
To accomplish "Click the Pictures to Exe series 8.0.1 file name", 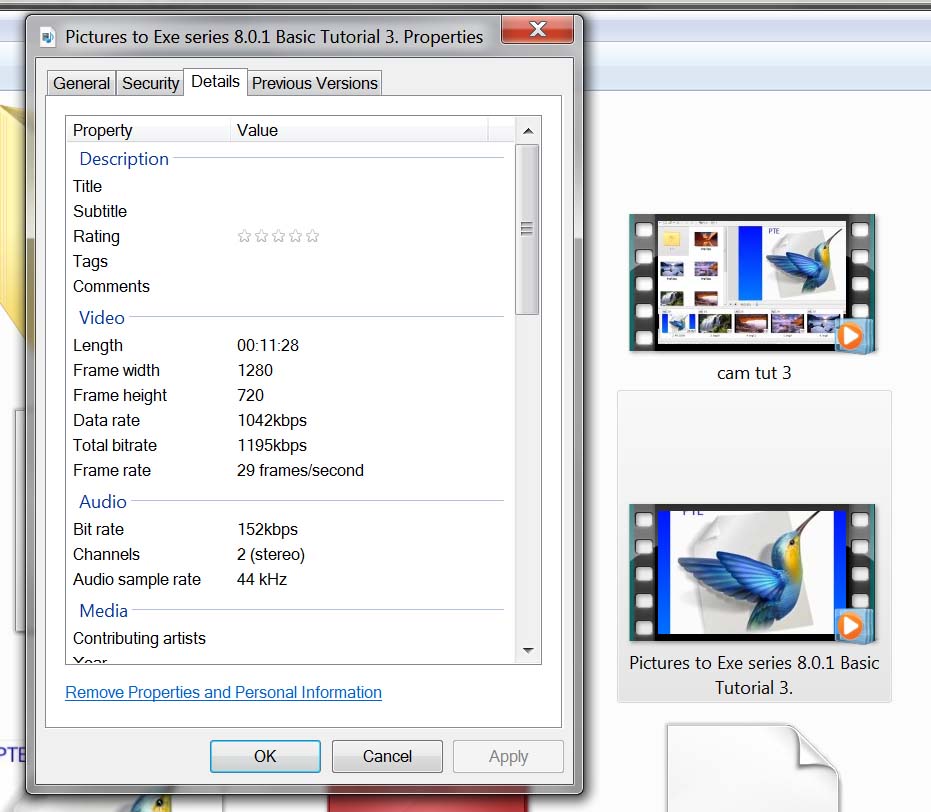I will (754, 675).
